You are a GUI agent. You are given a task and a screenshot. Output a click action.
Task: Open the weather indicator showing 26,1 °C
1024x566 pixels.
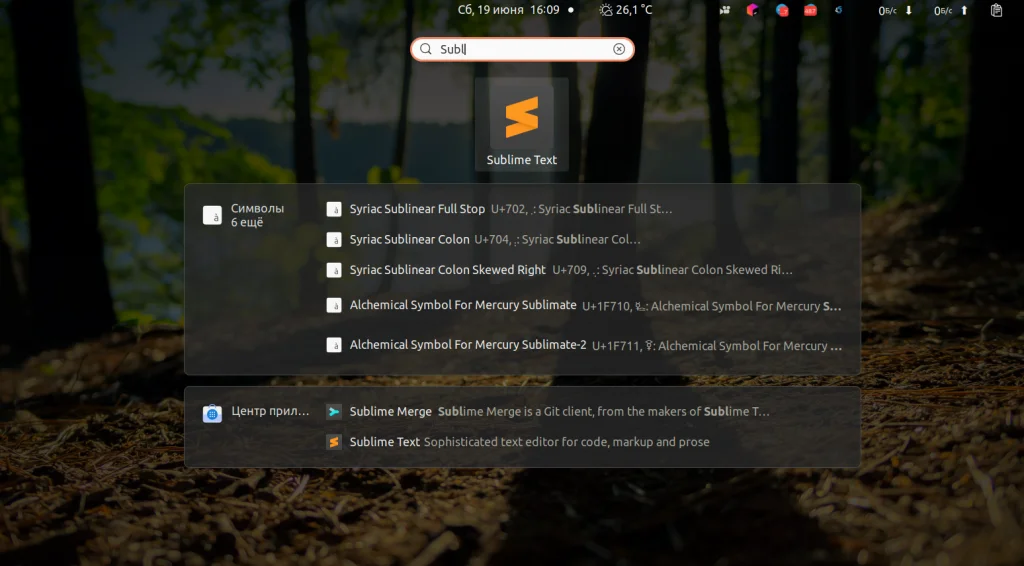pos(626,10)
